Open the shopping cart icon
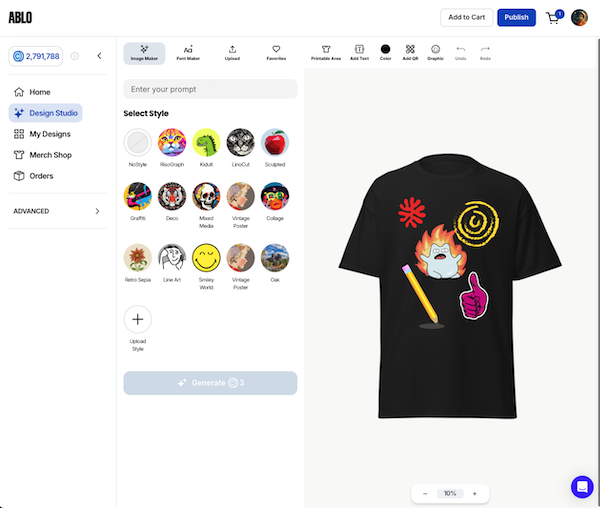Viewport: 600px width, 508px height. click(553, 18)
